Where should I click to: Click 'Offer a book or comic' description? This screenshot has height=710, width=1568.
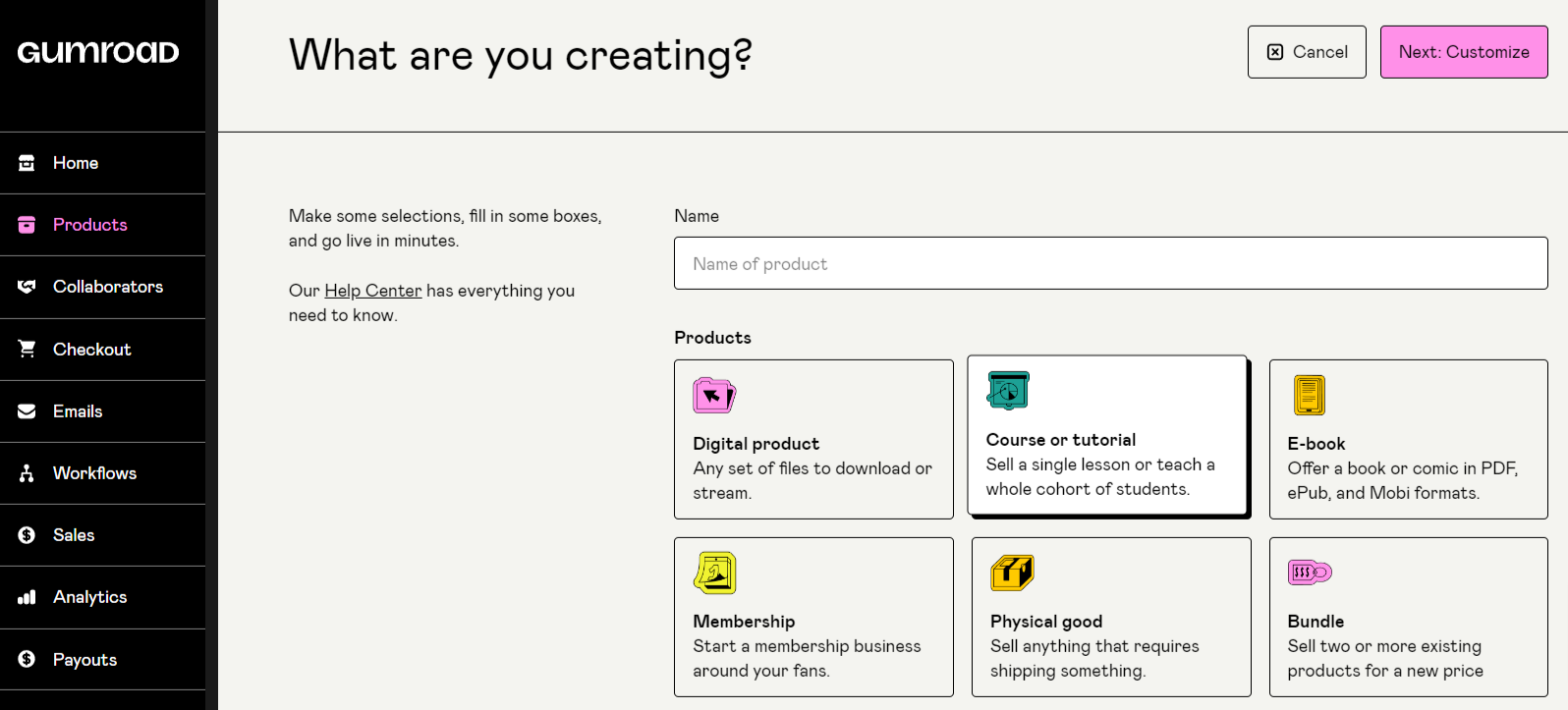(1403, 480)
